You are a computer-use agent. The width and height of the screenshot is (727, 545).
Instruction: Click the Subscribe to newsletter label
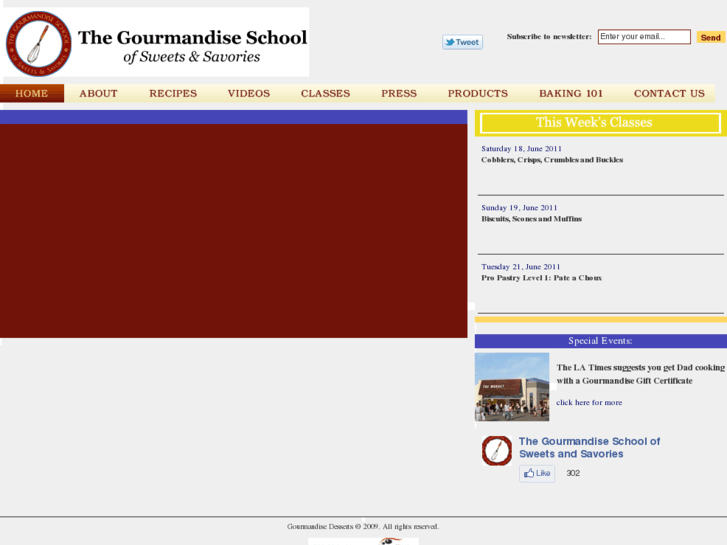549,37
